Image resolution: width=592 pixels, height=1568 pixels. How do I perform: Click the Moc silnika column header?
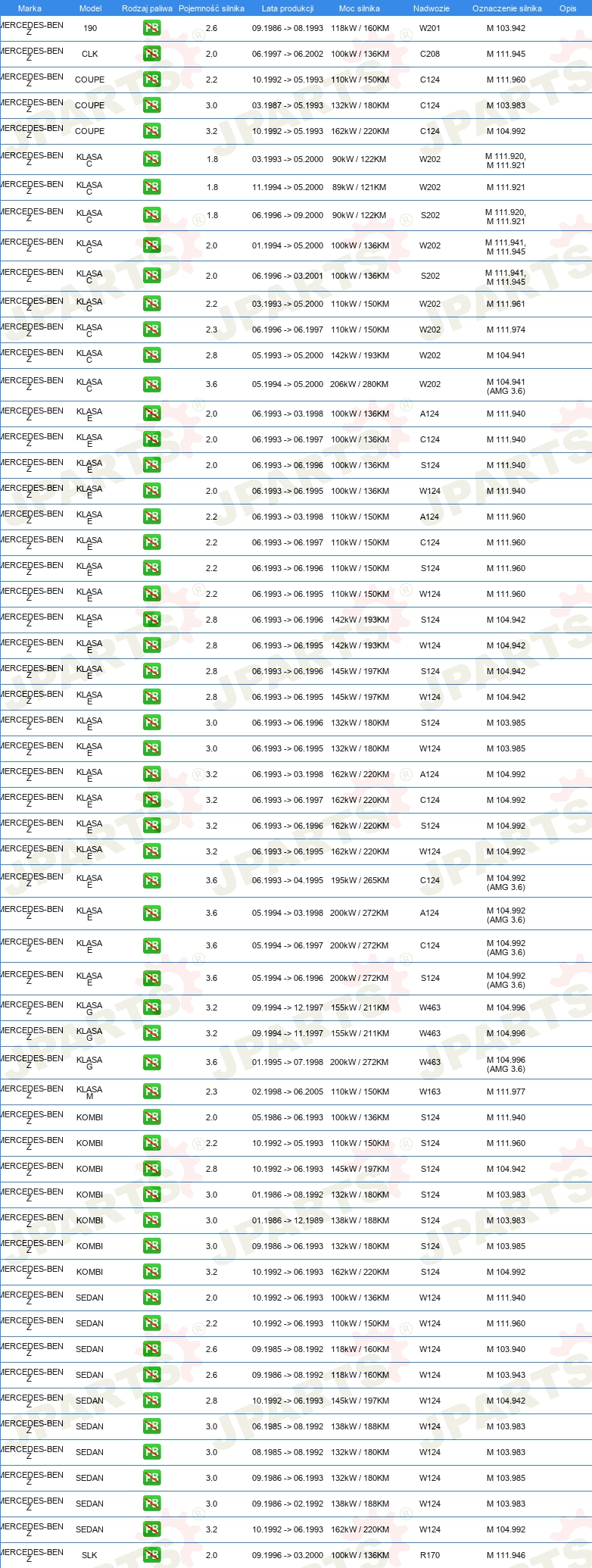(x=360, y=8)
